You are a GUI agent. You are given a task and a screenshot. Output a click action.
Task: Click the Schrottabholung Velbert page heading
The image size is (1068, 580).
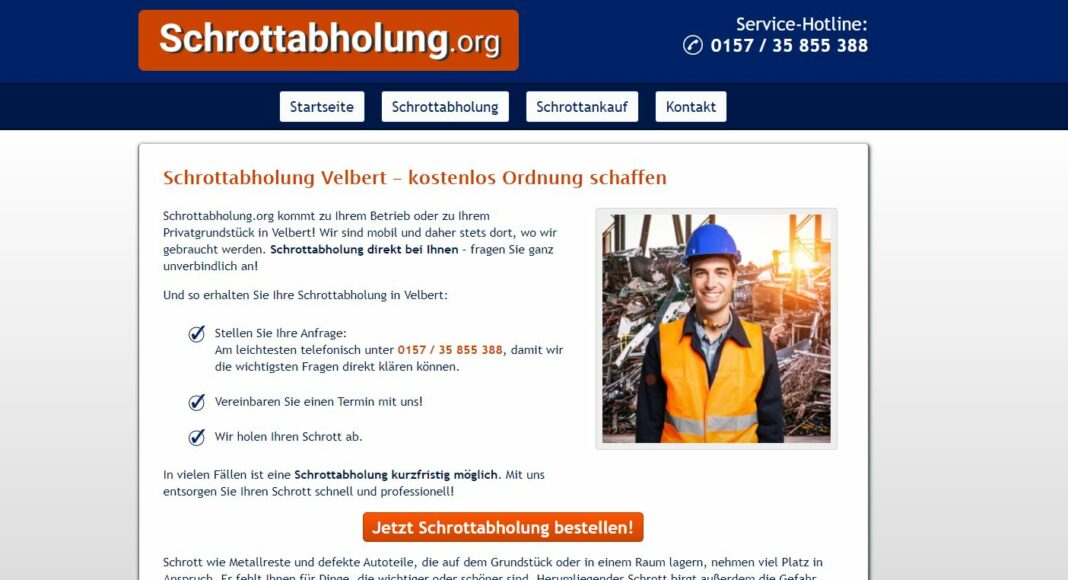[414, 178]
